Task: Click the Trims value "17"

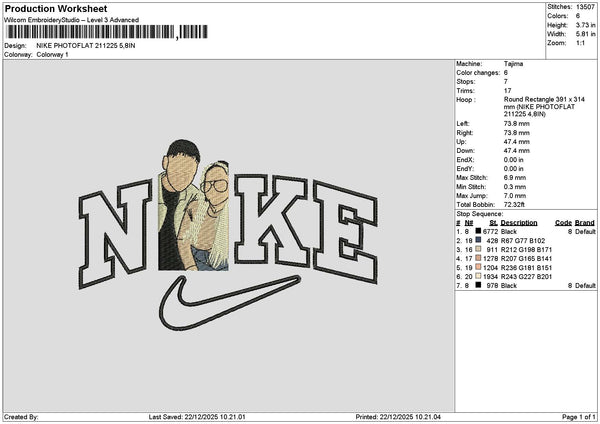Action: pyautogui.click(x=507, y=91)
